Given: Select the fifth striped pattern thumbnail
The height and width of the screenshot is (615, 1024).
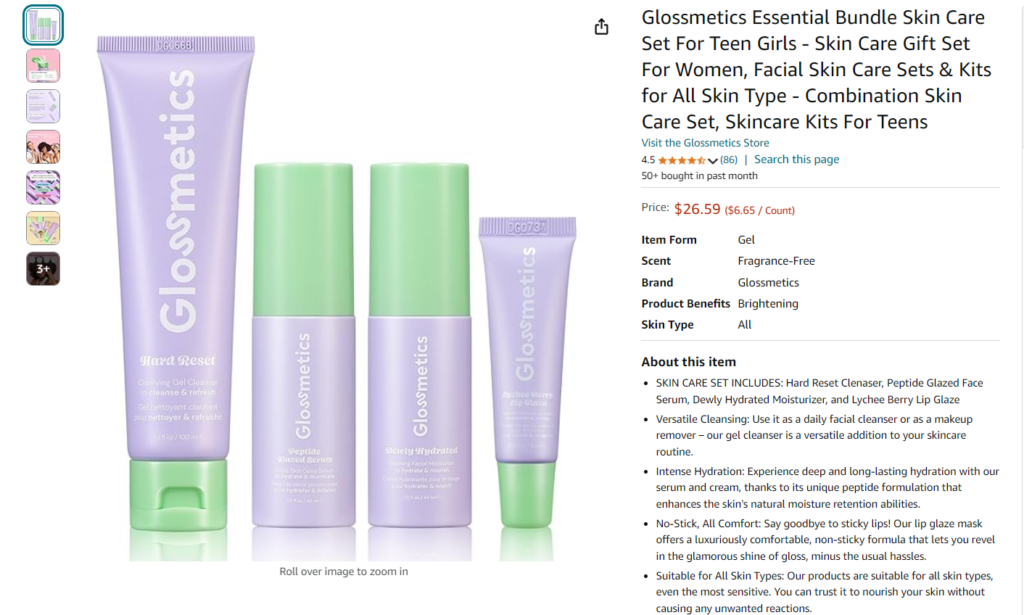Looking at the screenshot, I should 43,187.
